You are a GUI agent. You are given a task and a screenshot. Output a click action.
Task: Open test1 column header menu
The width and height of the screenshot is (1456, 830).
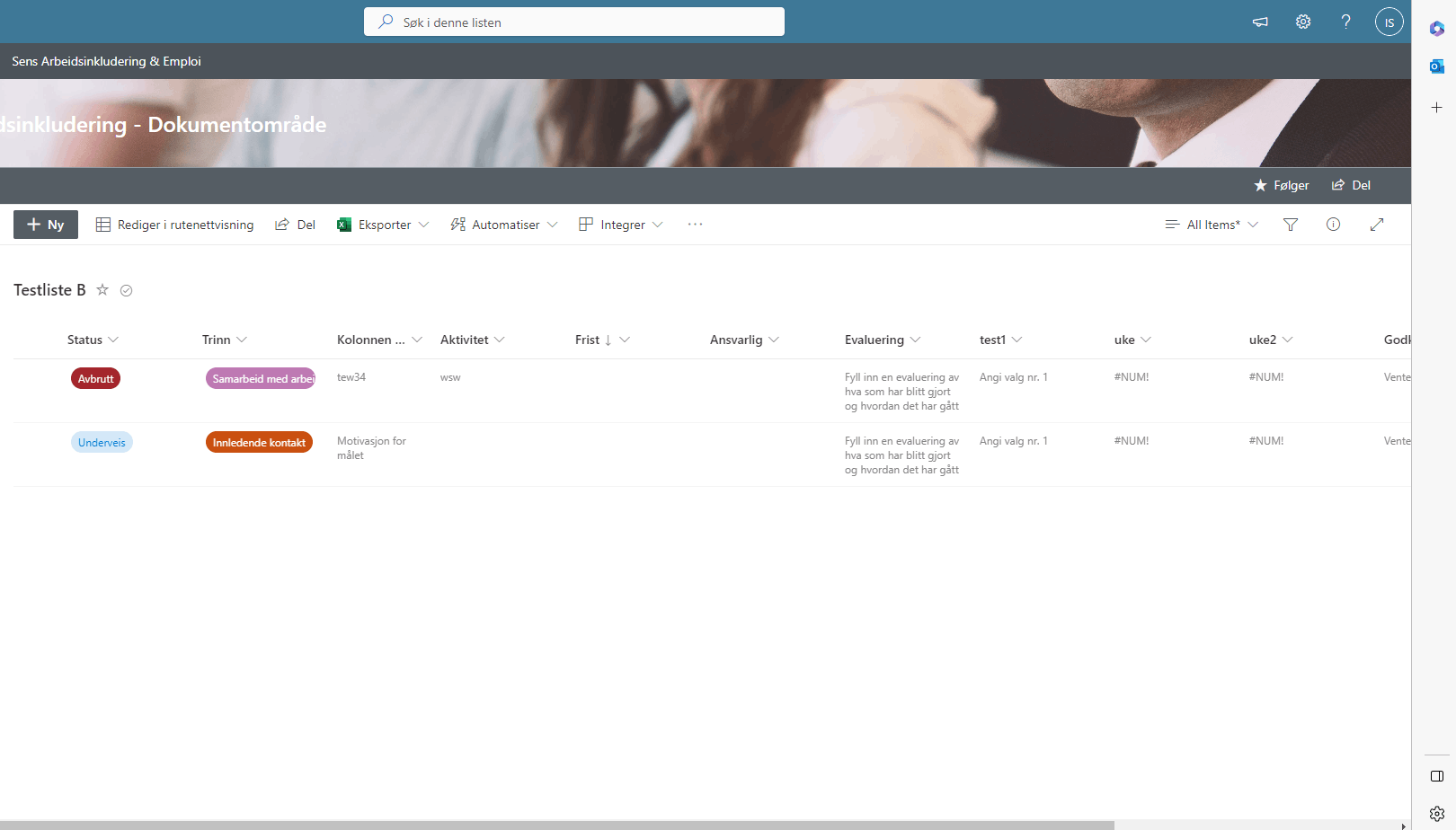[1000, 340]
